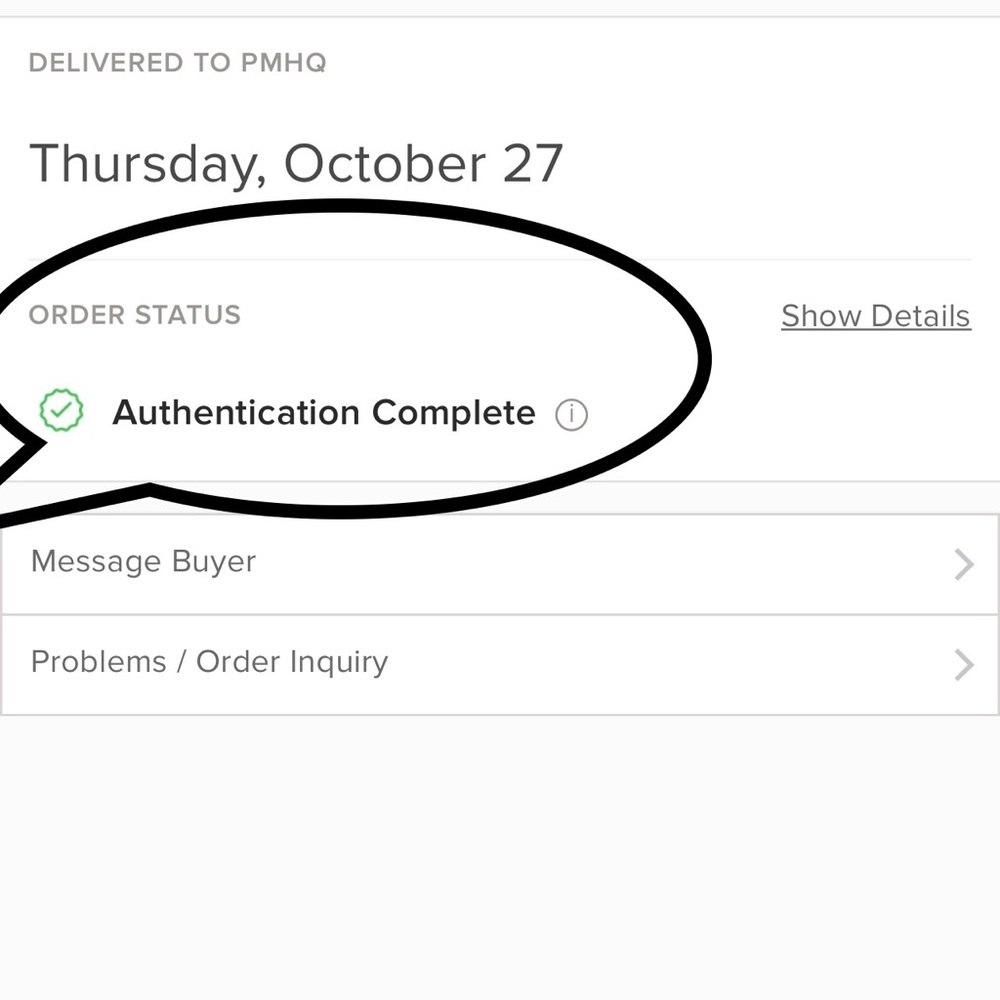The width and height of the screenshot is (1000, 1000).
Task: Click the DELIVERED TO PMHQ heading
Action: (x=177, y=63)
